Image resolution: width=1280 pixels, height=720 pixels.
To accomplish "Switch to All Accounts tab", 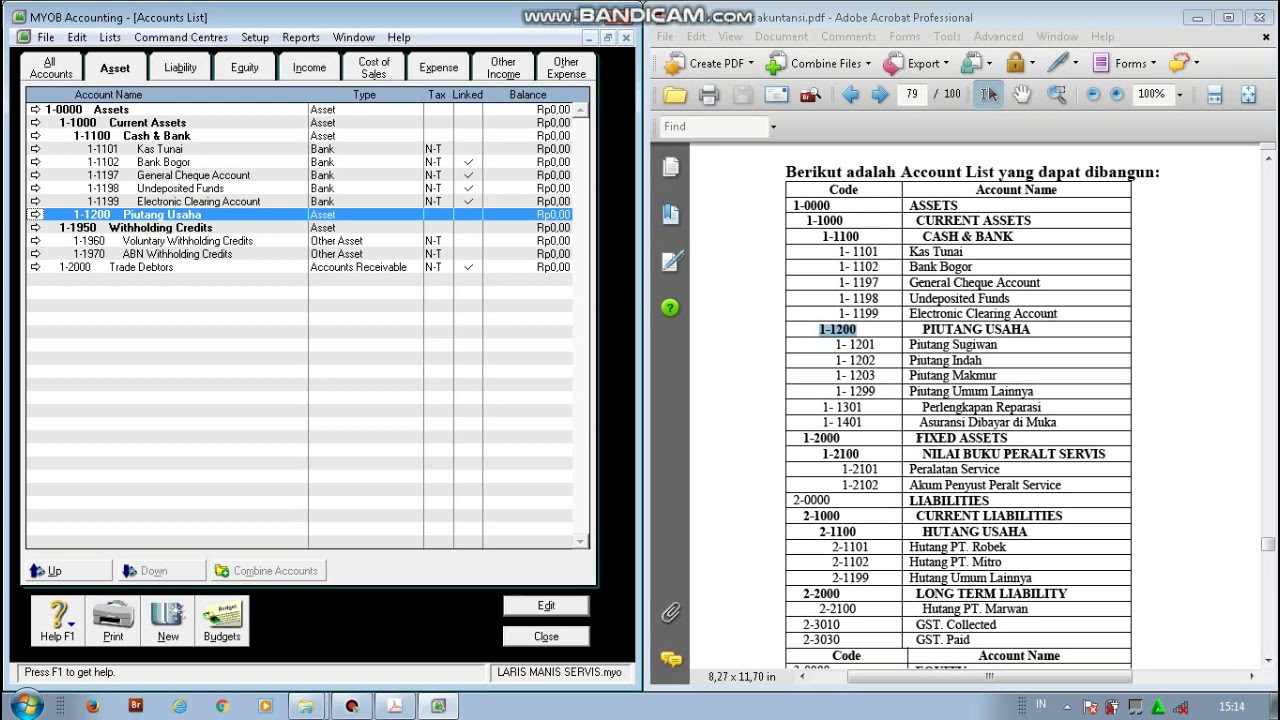I will (51, 67).
